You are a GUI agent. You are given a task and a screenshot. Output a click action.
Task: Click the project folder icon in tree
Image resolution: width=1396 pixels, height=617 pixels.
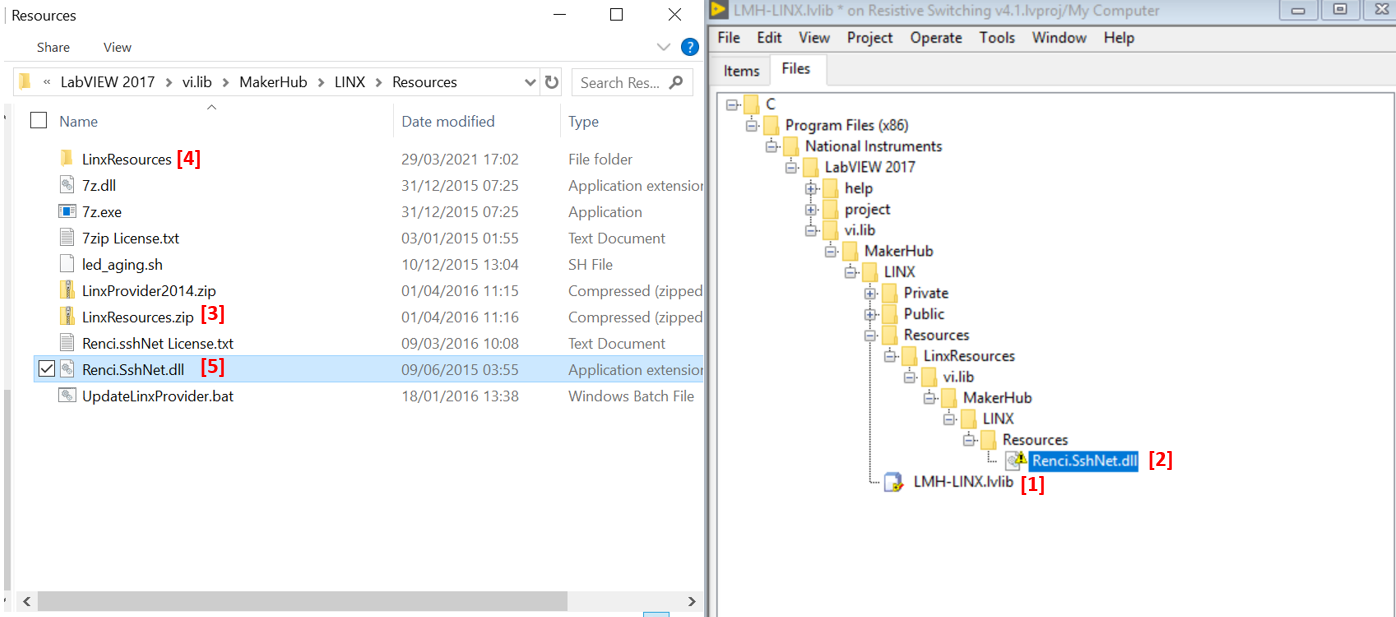(831, 209)
